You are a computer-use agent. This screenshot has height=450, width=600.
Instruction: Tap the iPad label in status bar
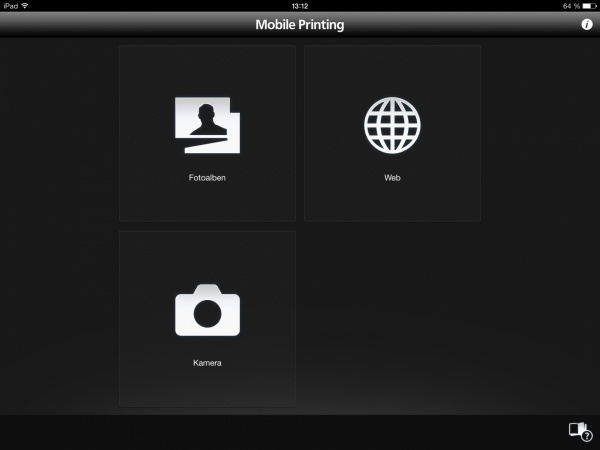(10, 5)
